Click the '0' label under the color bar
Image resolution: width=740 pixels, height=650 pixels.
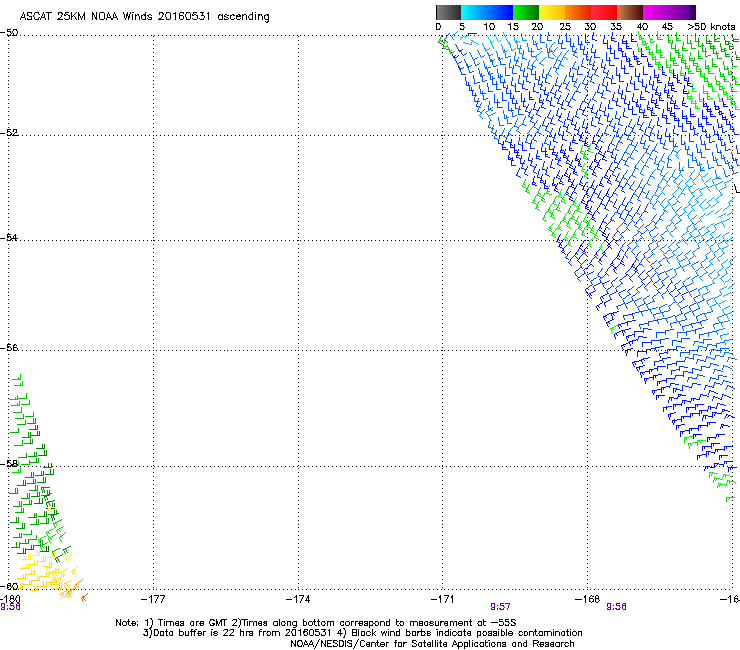pos(438,27)
